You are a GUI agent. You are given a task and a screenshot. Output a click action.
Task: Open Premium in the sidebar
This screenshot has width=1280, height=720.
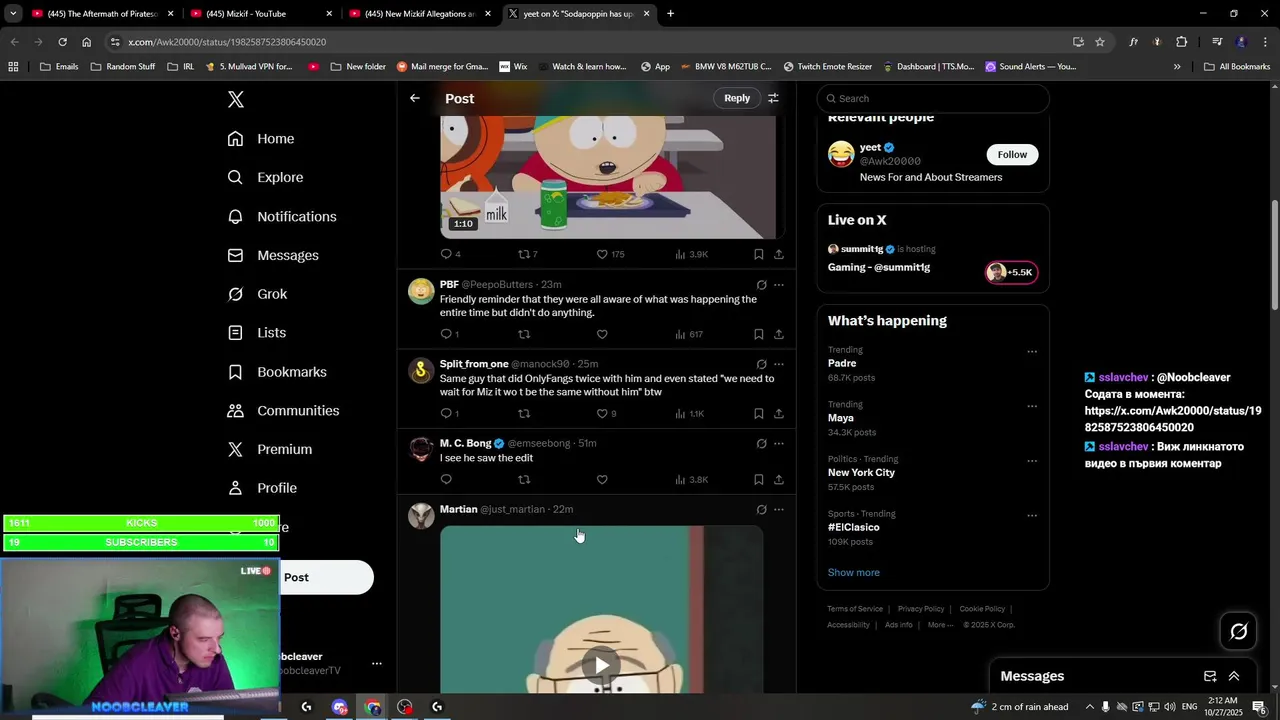point(270,449)
